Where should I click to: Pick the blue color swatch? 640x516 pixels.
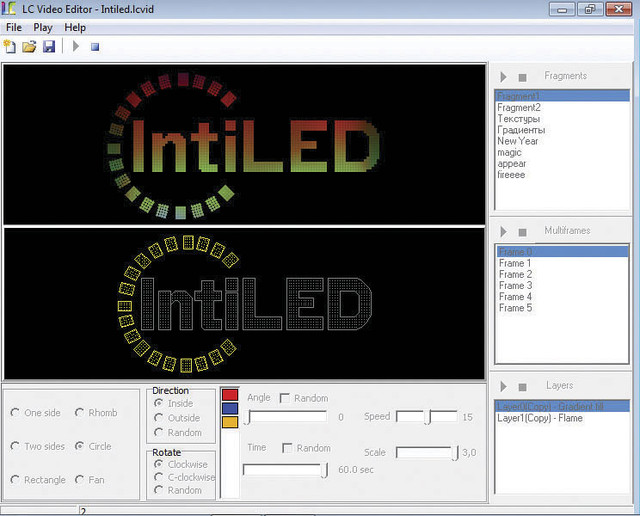tap(230, 408)
